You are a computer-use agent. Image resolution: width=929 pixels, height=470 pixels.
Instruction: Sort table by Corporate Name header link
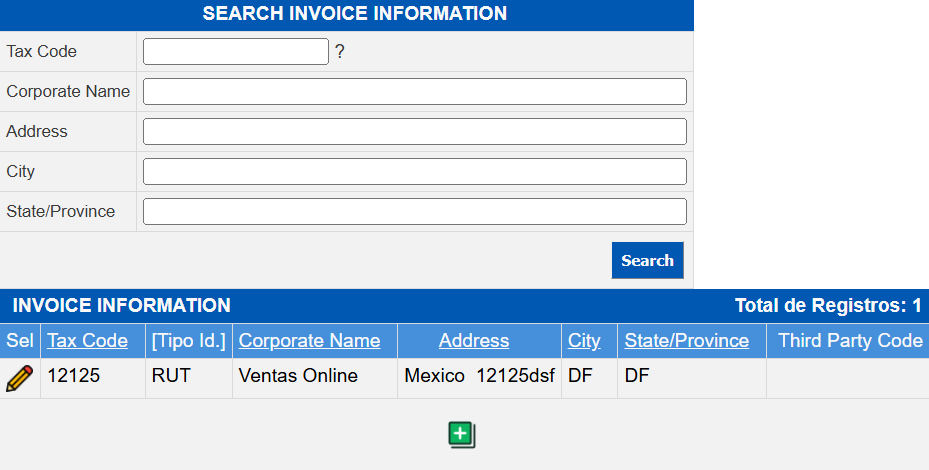coord(309,341)
